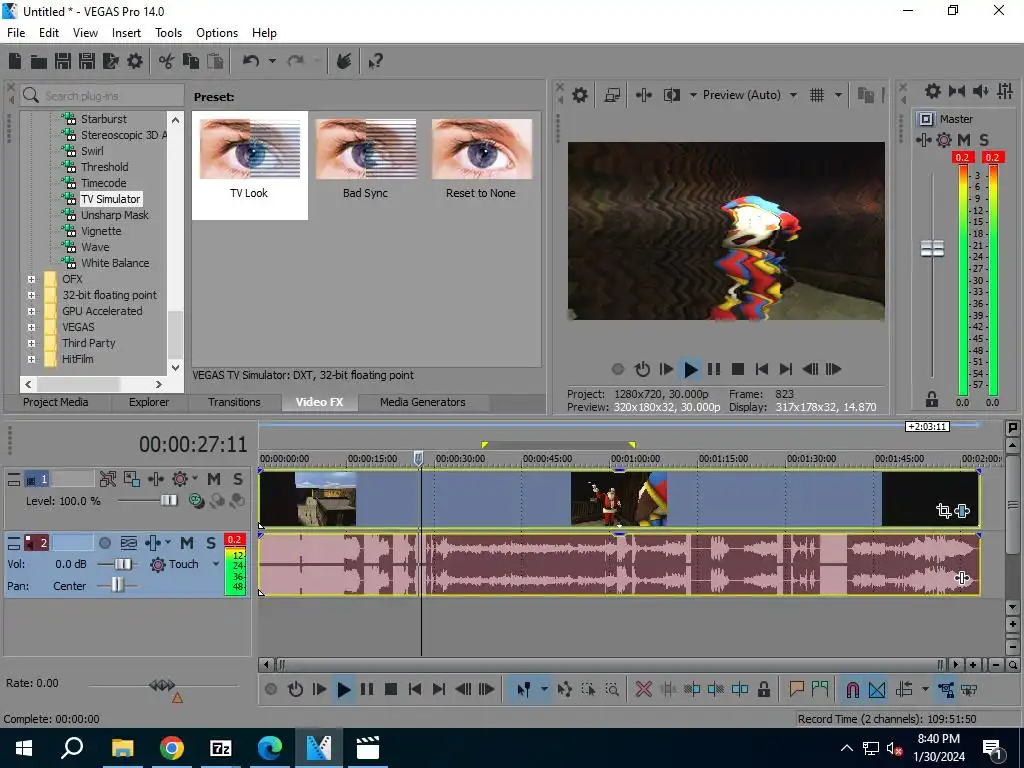1024x768 pixels.
Task: Open the Preview (Auto) quality dropdown
Action: coord(793,95)
